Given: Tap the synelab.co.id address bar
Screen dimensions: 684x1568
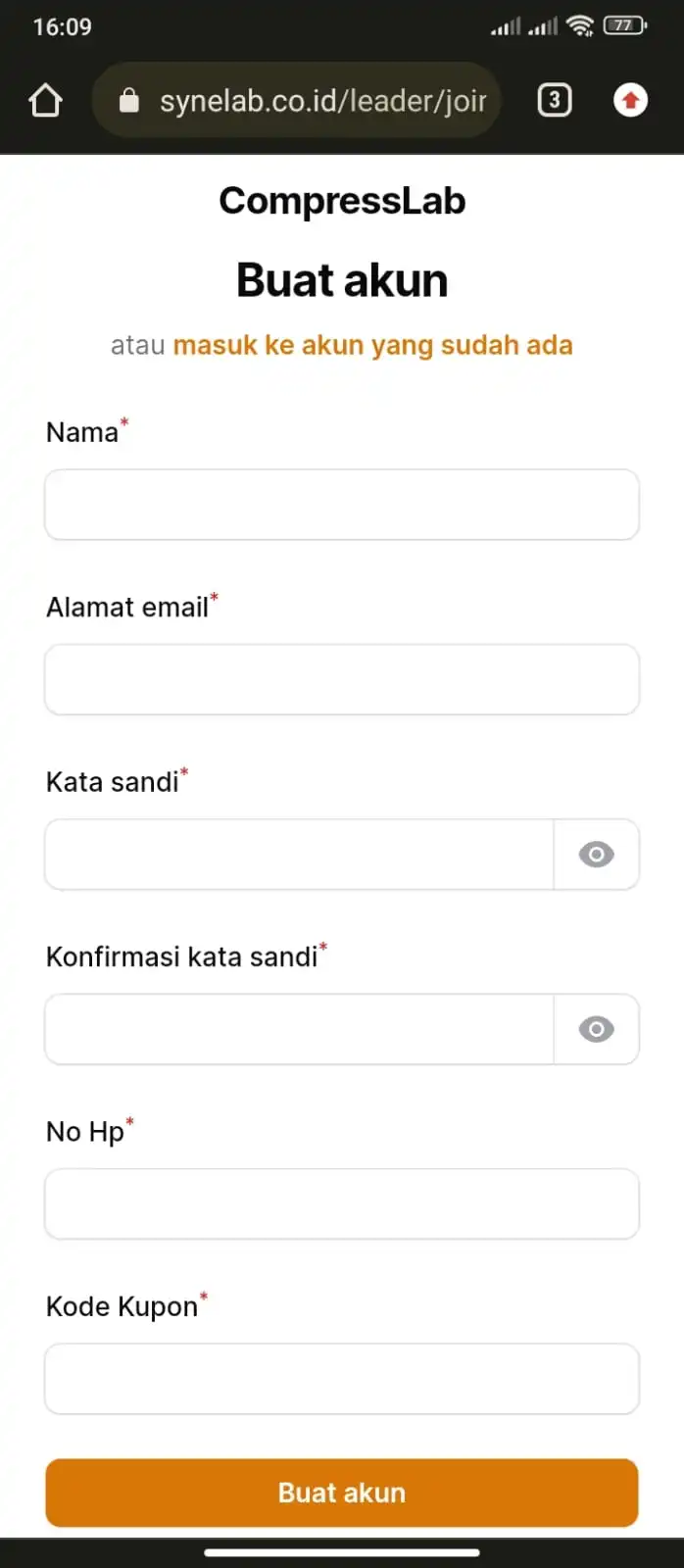Looking at the screenshot, I should (x=321, y=100).
